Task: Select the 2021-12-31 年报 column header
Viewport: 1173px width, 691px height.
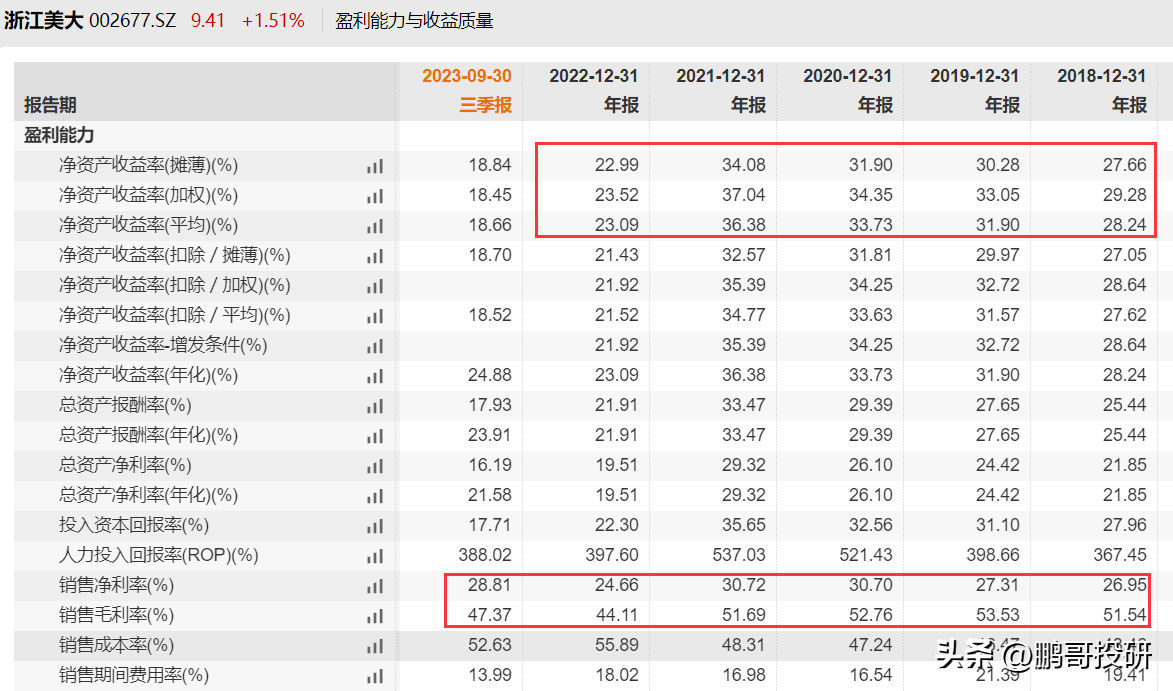Action: (x=721, y=90)
